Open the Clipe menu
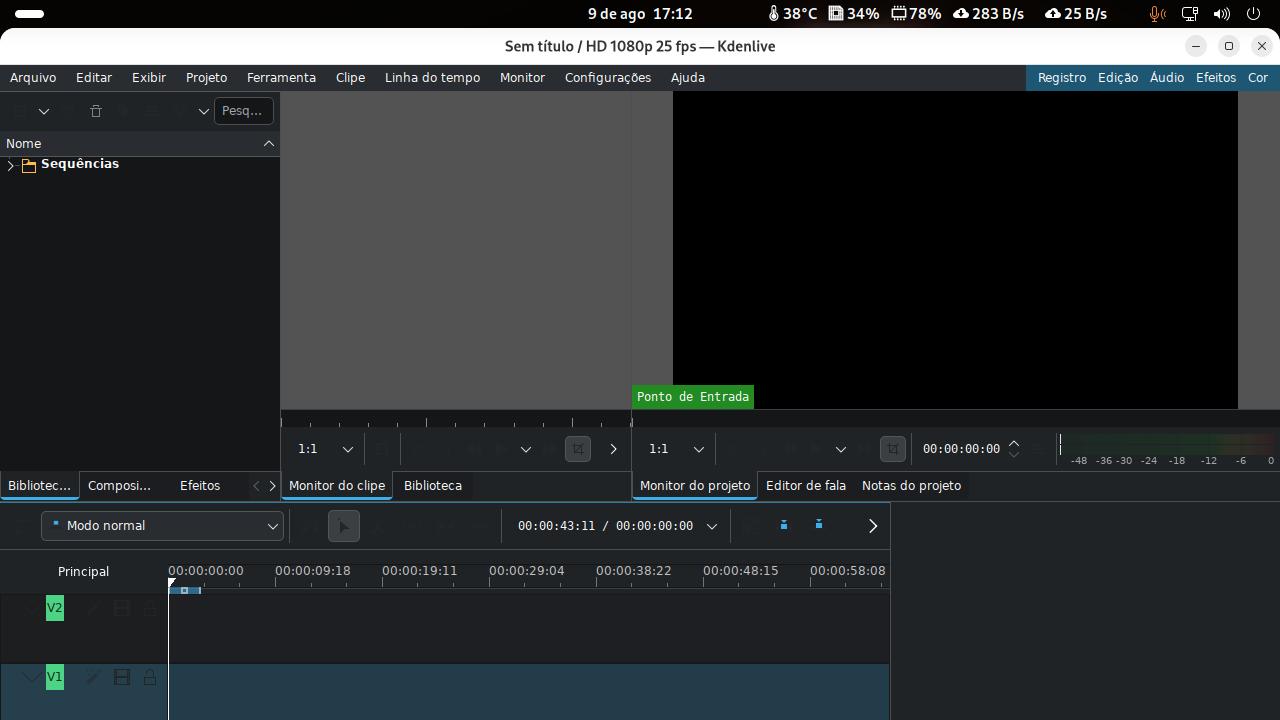Viewport: 1280px width, 720px height. [350, 77]
